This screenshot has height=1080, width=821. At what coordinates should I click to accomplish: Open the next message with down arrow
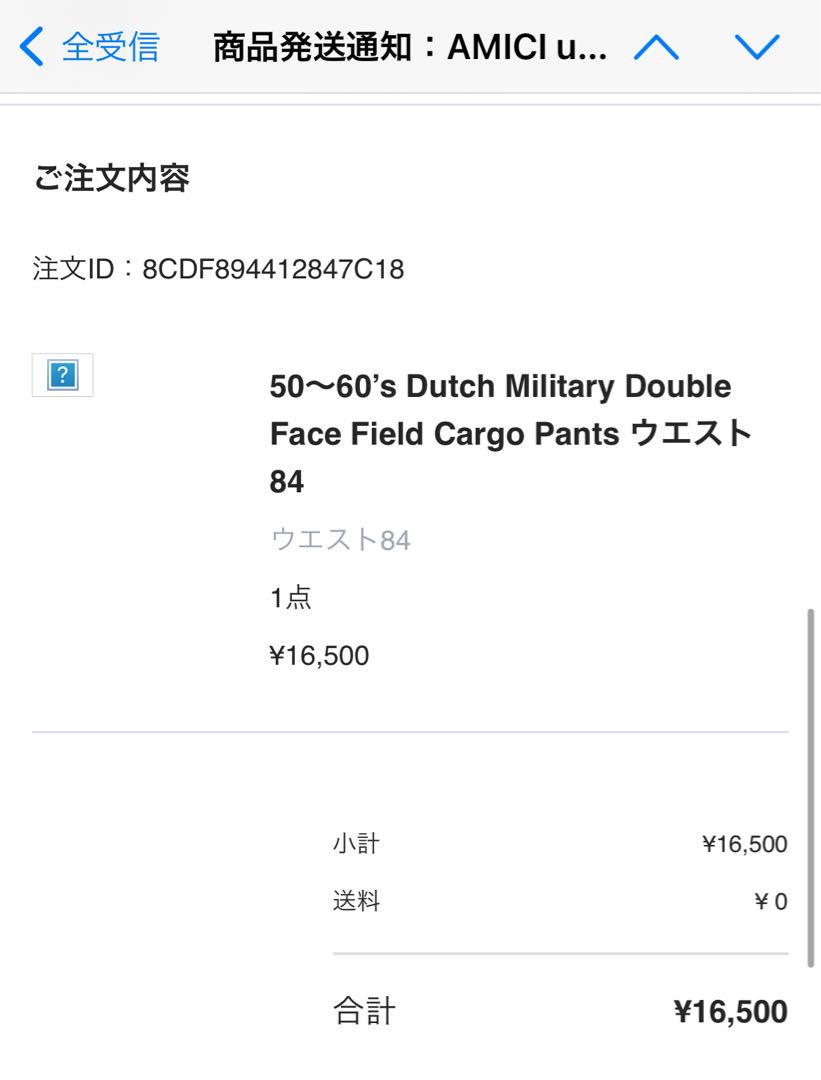tap(757, 47)
